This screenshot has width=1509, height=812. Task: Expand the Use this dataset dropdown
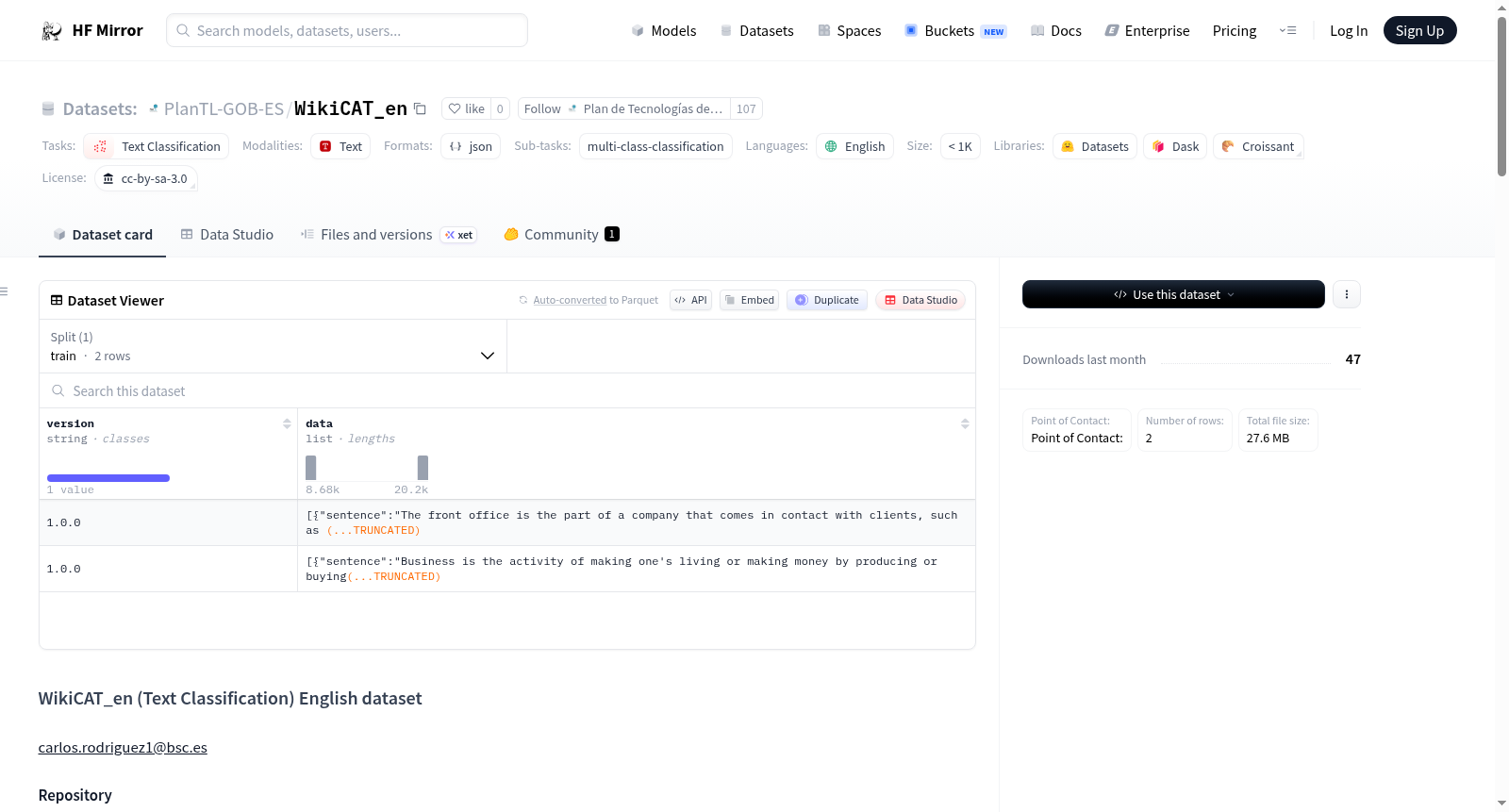pyautogui.click(x=1173, y=294)
